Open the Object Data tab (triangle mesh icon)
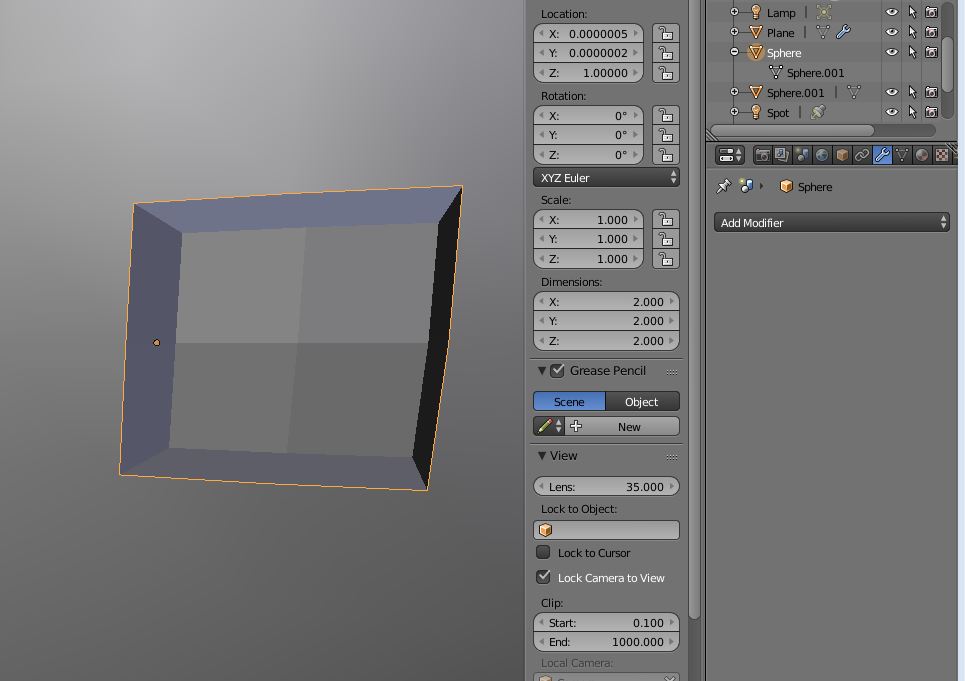 coord(902,155)
